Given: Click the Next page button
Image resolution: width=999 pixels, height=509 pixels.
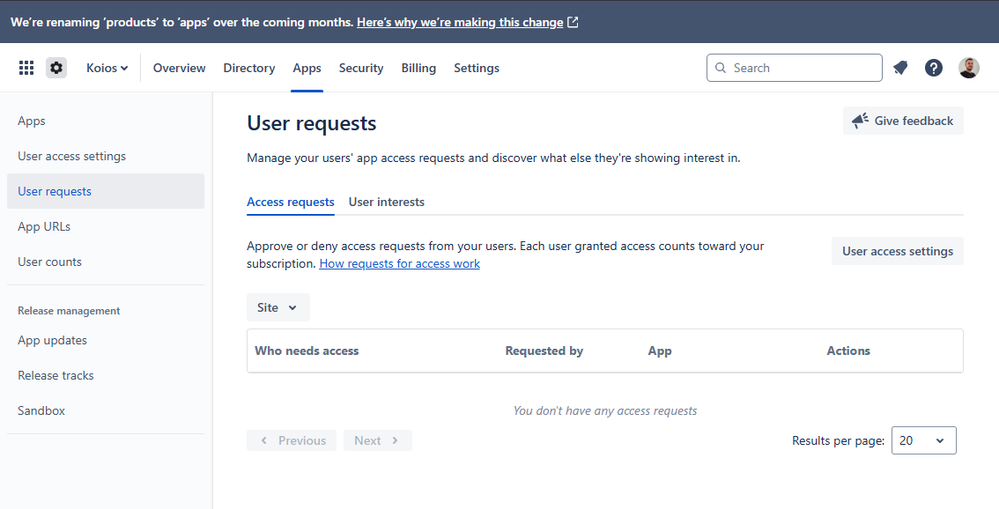Looking at the screenshot, I should 378,440.
